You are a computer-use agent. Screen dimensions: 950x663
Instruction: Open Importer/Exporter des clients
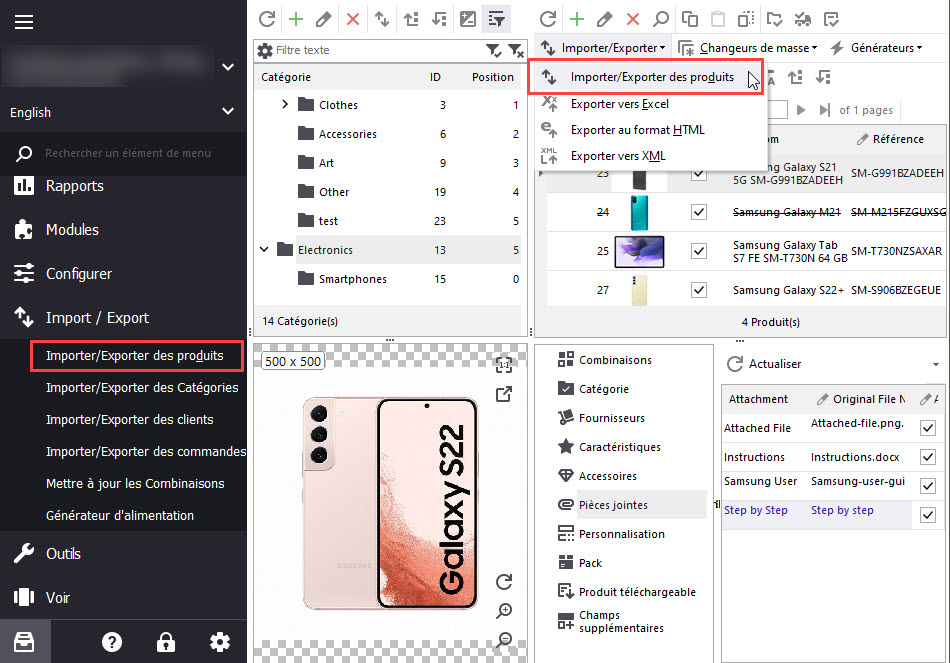[130, 419]
